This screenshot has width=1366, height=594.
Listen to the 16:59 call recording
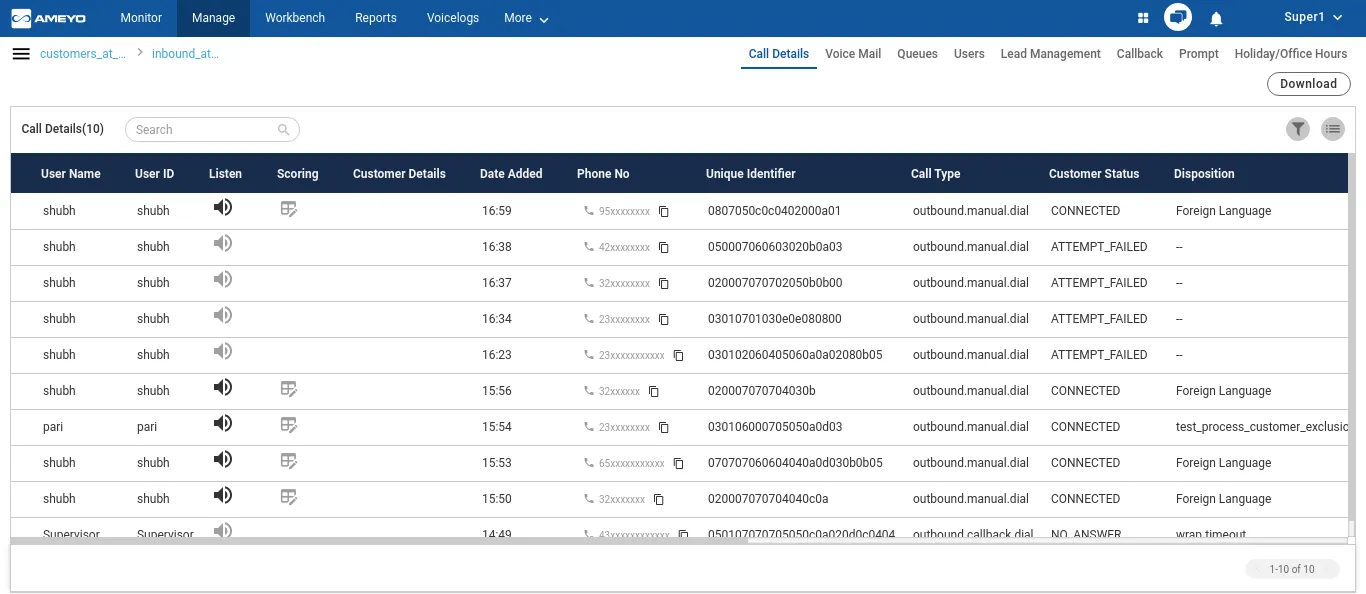pos(223,207)
